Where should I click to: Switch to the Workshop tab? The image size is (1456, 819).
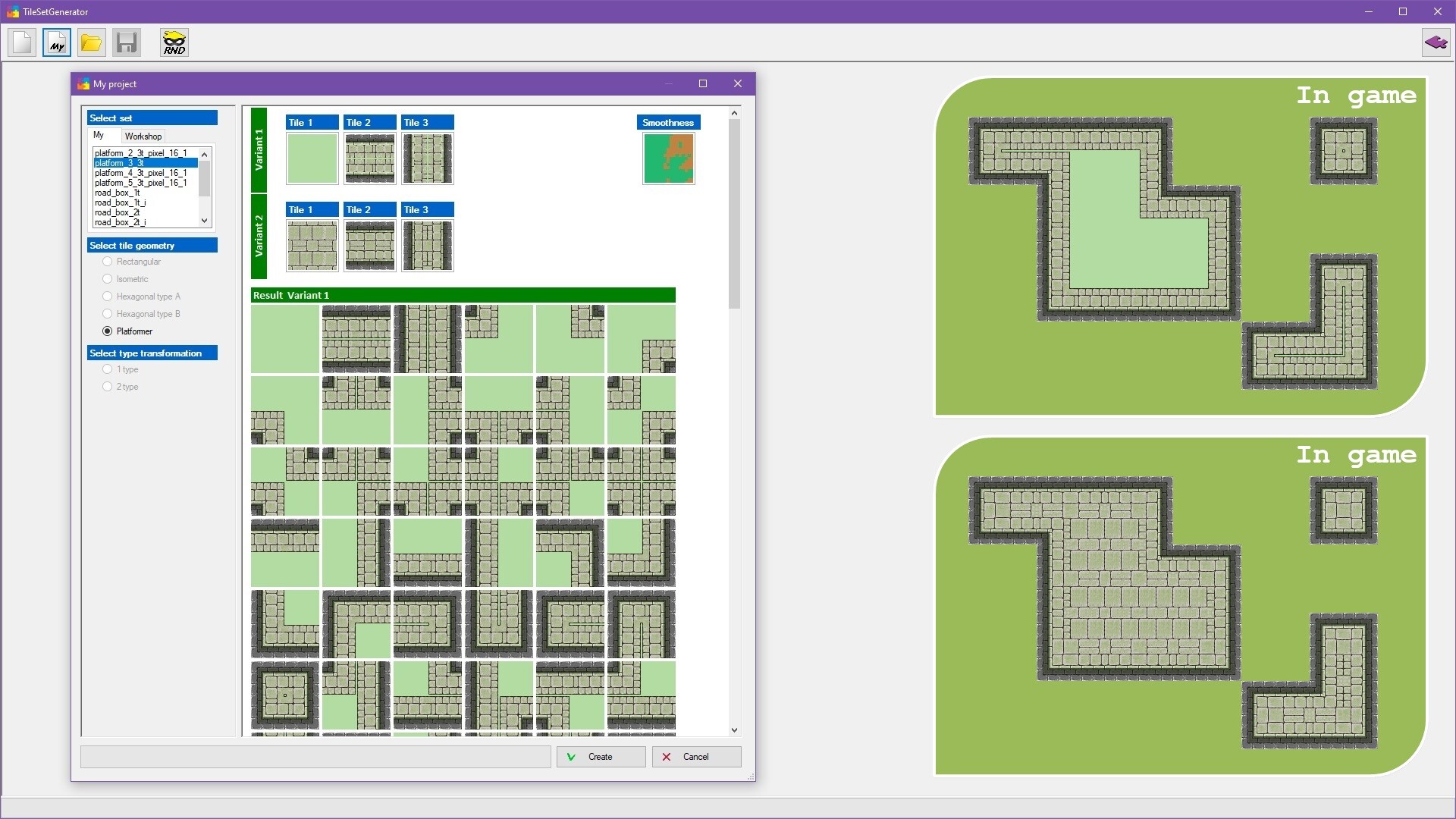click(x=143, y=136)
